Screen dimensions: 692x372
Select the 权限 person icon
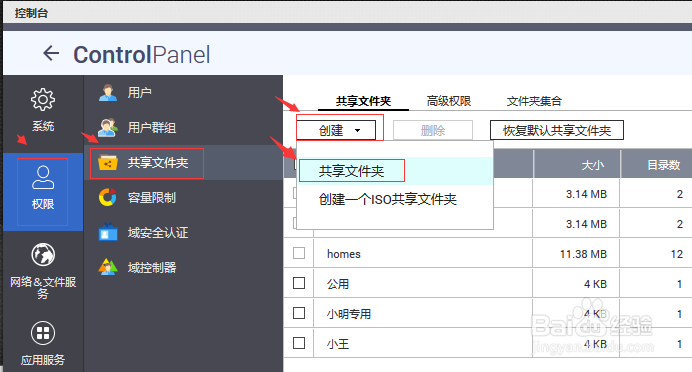[x=43, y=177]
